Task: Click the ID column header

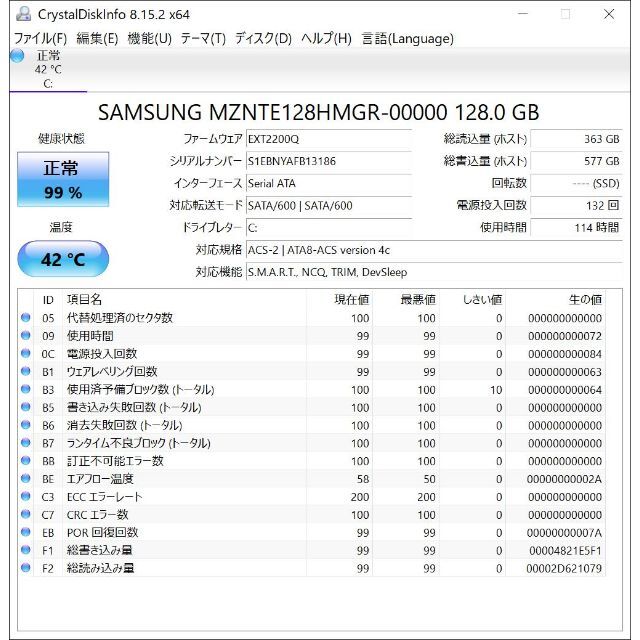Action: (48, 300)
